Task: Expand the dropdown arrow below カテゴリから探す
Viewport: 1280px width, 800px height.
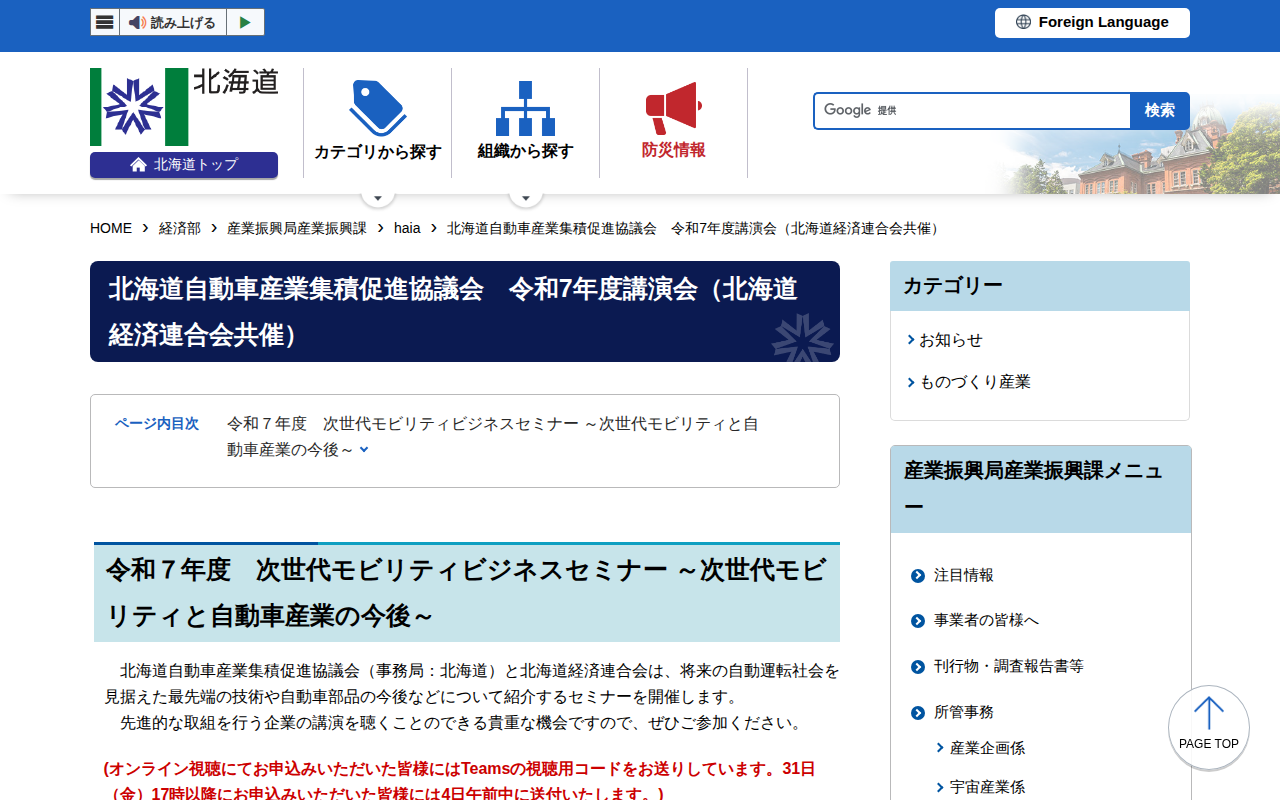Action: (x=377, y=197)
